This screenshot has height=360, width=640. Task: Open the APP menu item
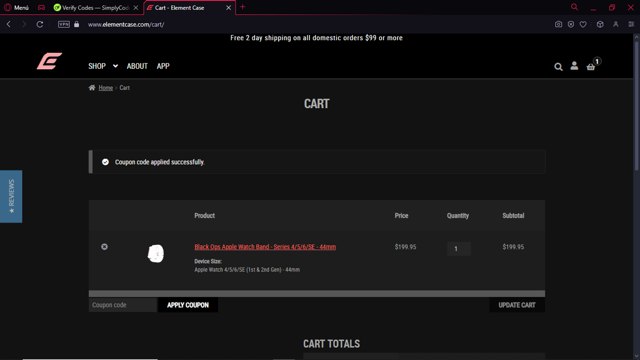(163, 66)
